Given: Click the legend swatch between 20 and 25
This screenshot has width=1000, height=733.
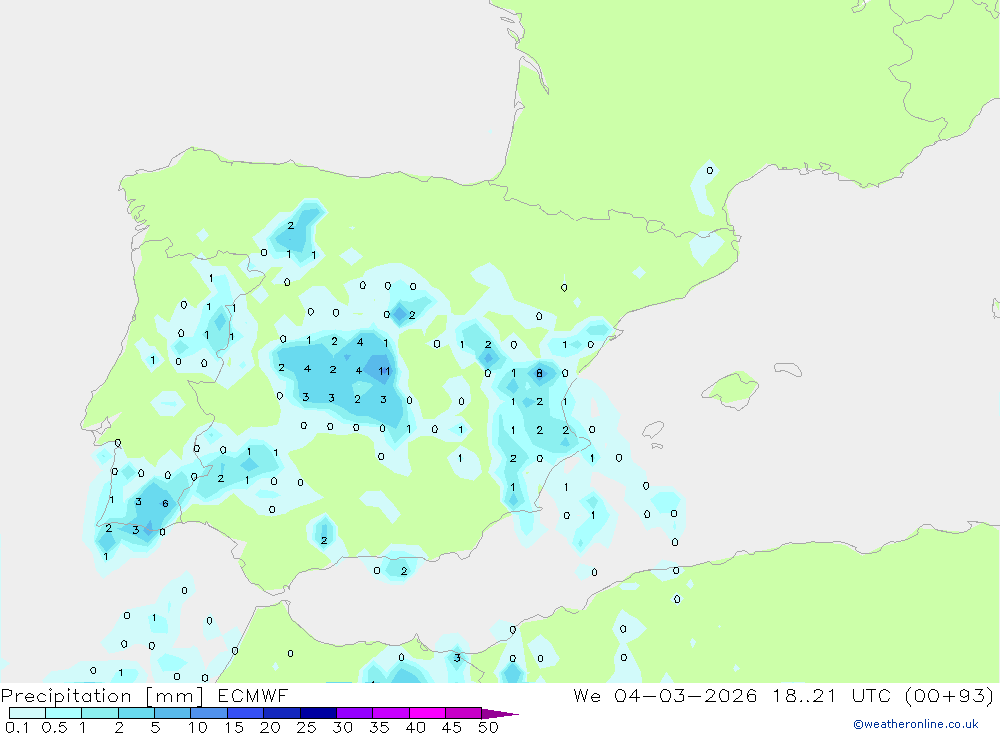Looking at the screenshot, I should [282, 713].
